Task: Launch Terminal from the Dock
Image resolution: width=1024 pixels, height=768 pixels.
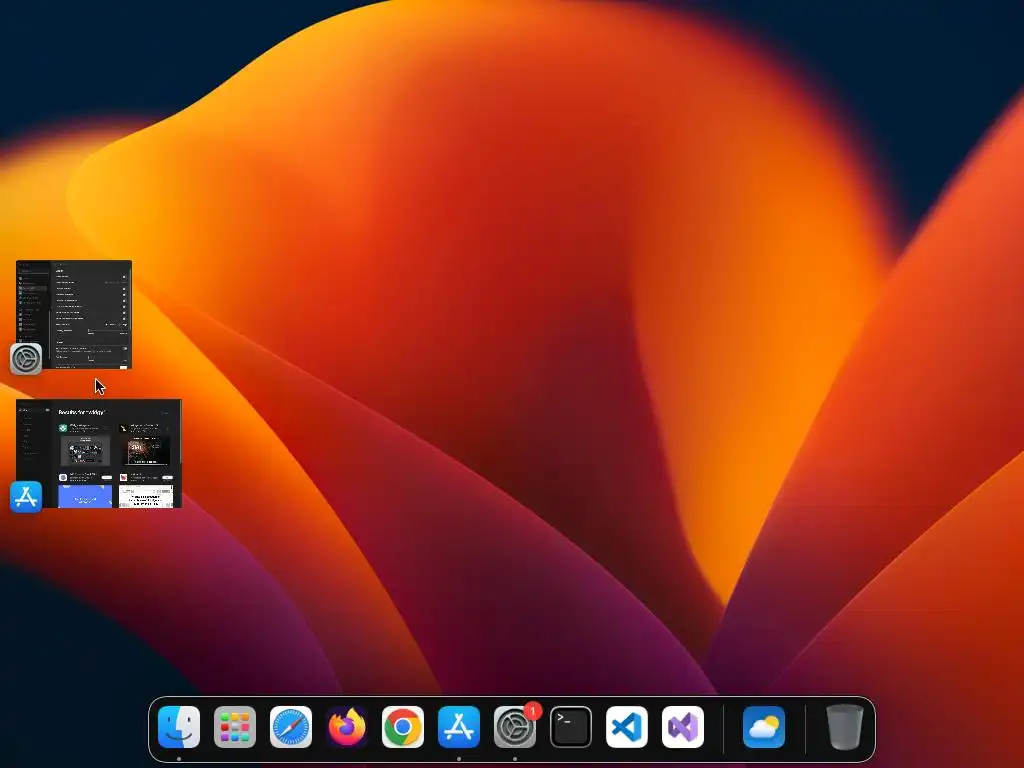Action: coord(571,727)
